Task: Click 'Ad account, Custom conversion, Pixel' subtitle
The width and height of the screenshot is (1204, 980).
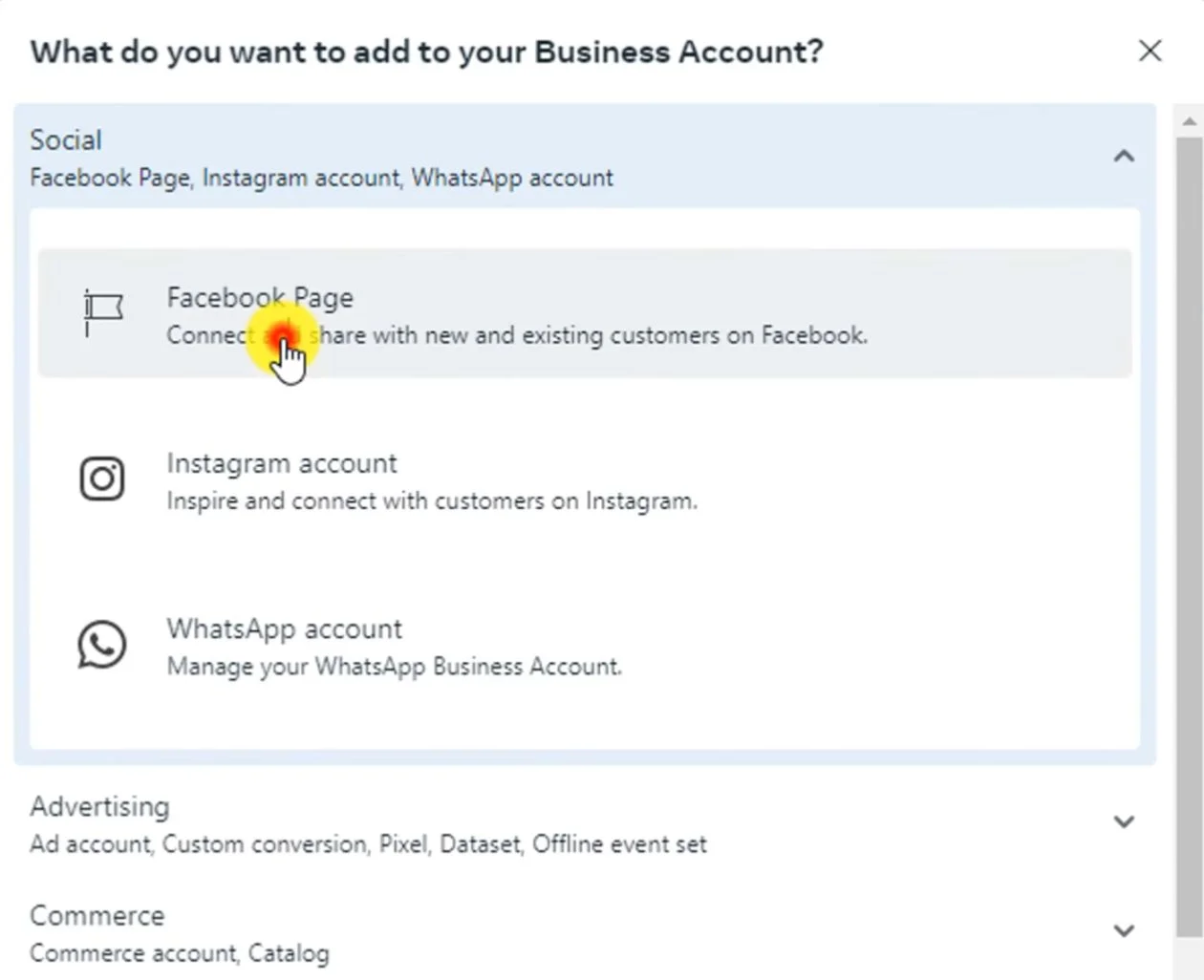Action: click(x=368, y=844)
